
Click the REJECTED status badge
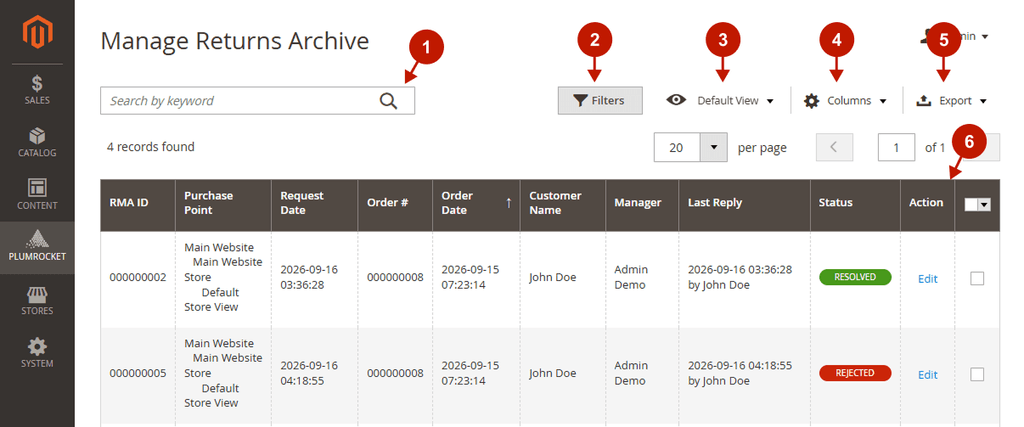point(856,373)
